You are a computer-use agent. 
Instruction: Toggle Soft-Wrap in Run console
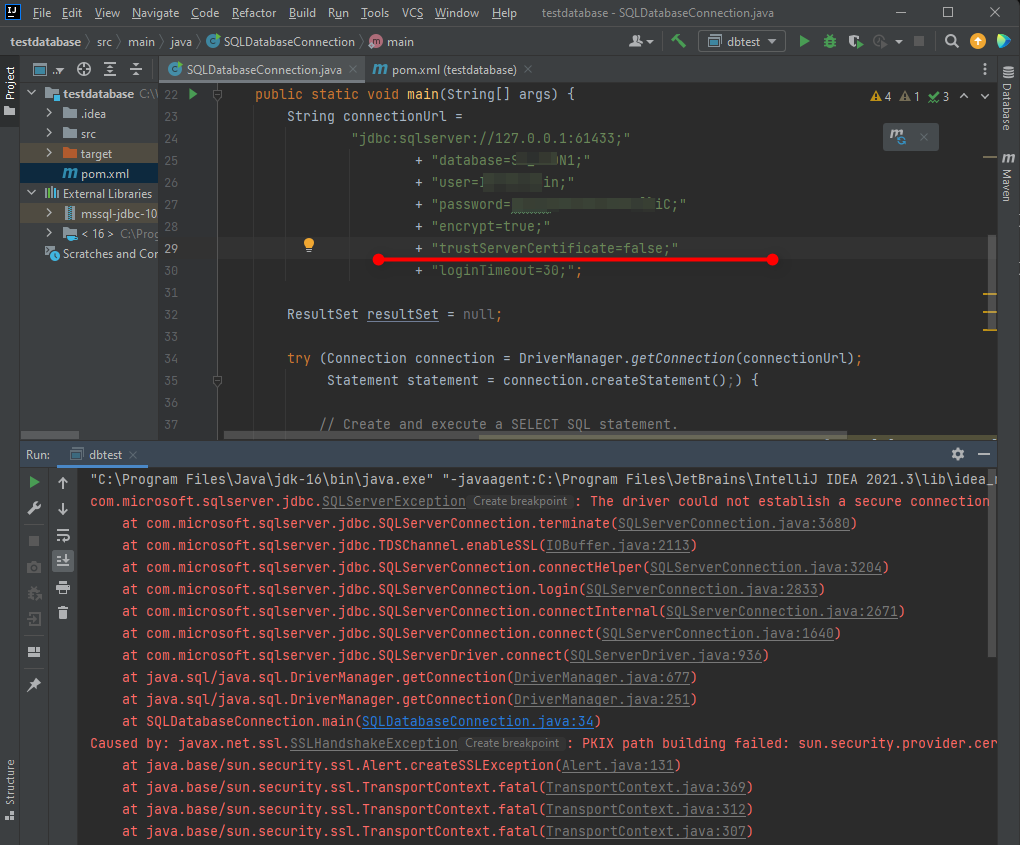click(63, 535)
